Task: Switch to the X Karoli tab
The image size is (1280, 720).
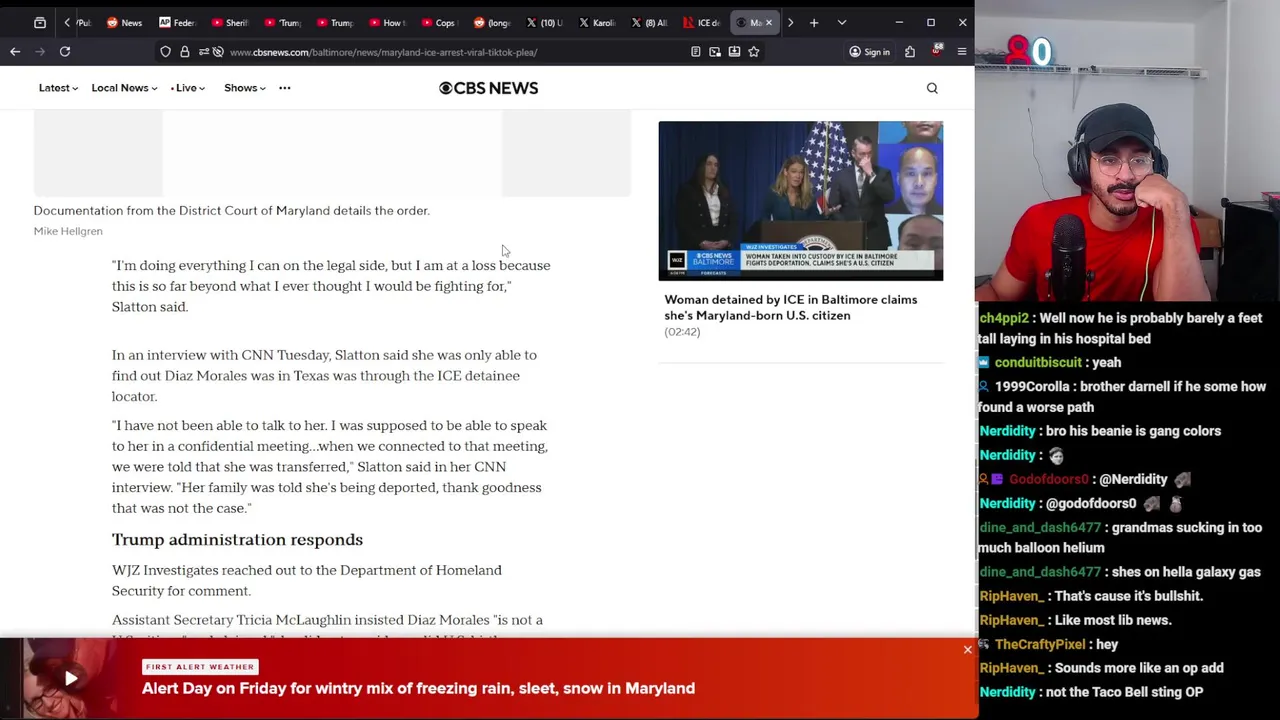Action: (x=597, y=22)
